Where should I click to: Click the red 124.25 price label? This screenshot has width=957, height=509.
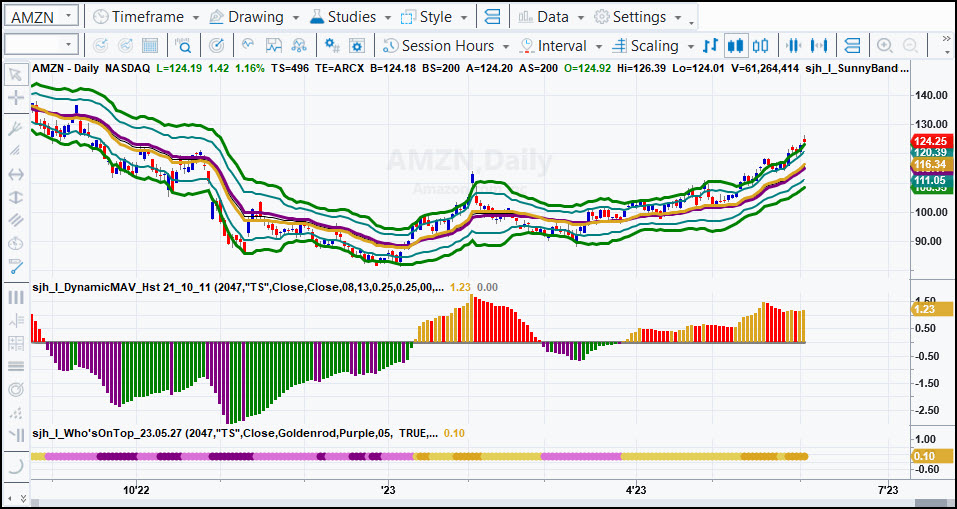(930, 141)
